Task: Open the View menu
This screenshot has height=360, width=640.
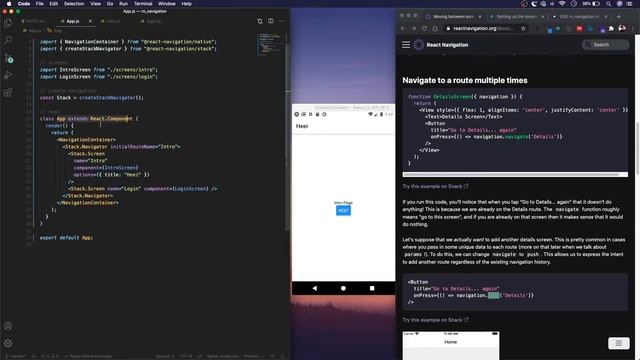Action: tap(96, 4)
